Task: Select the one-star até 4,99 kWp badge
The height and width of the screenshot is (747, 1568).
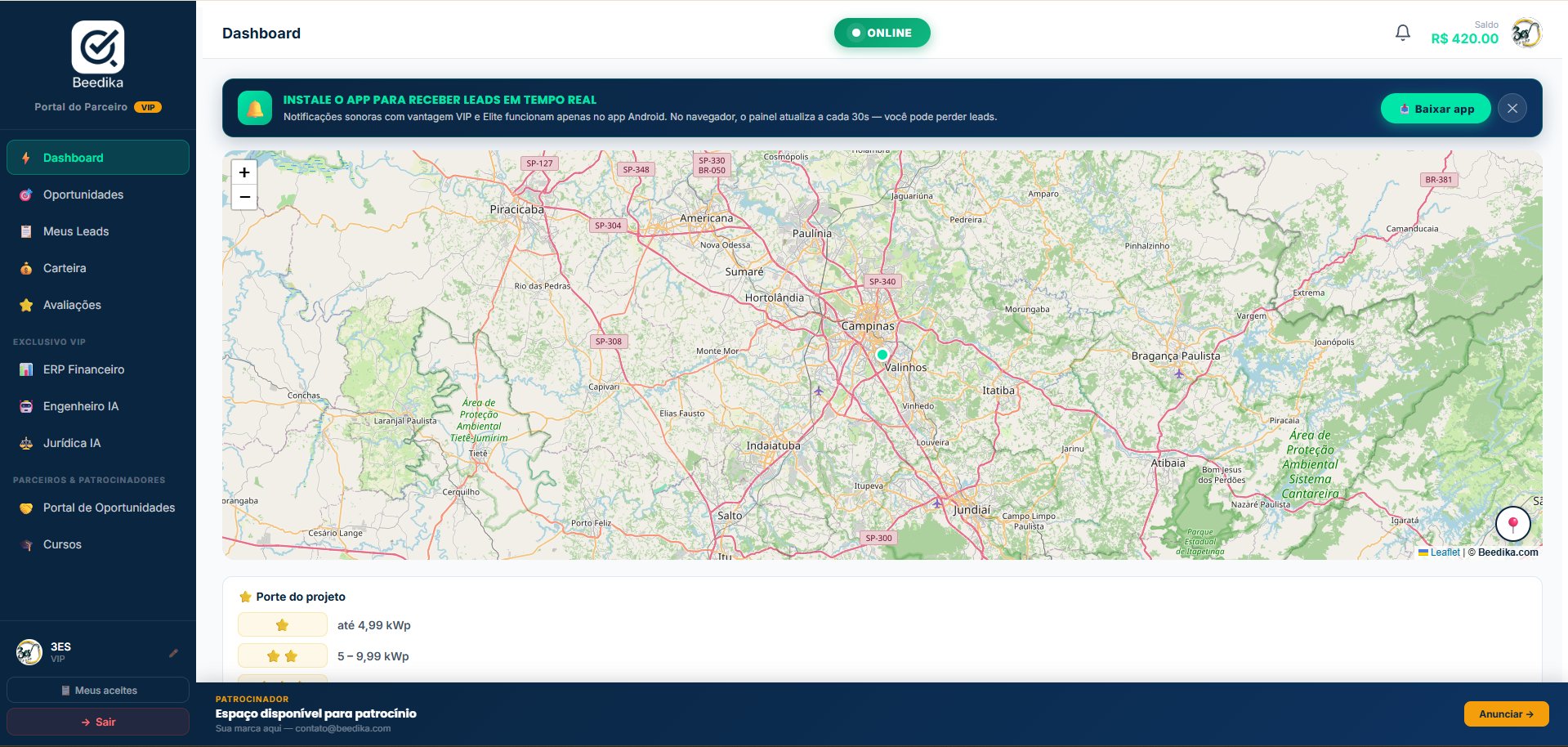Action: (x=283, y=625)
